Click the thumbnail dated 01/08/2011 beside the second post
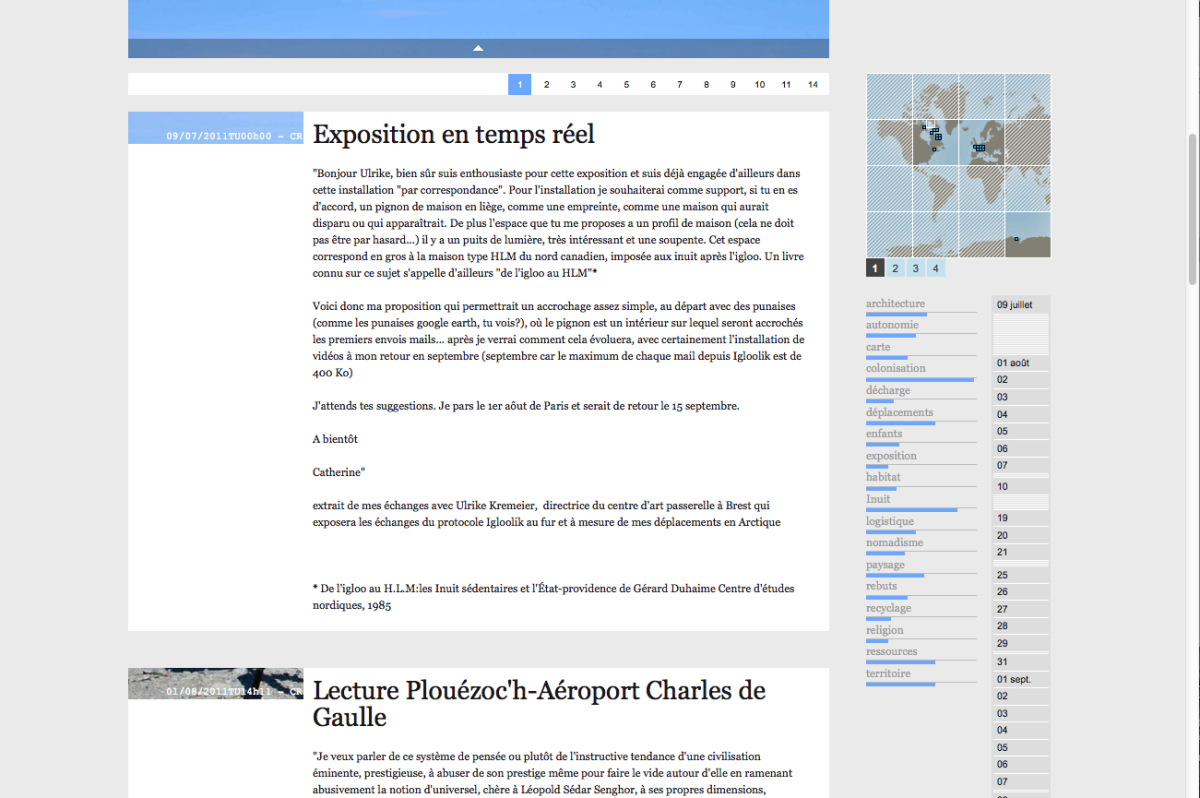 [215, 683]
